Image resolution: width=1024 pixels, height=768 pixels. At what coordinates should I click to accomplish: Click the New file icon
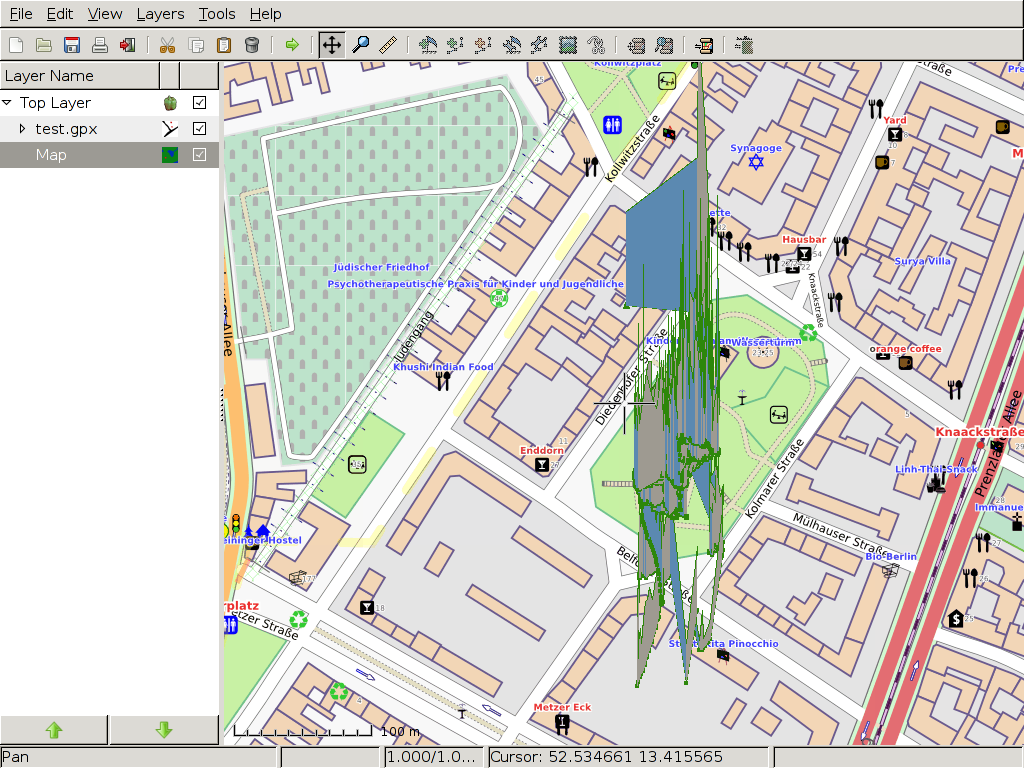tap(15, 45)
